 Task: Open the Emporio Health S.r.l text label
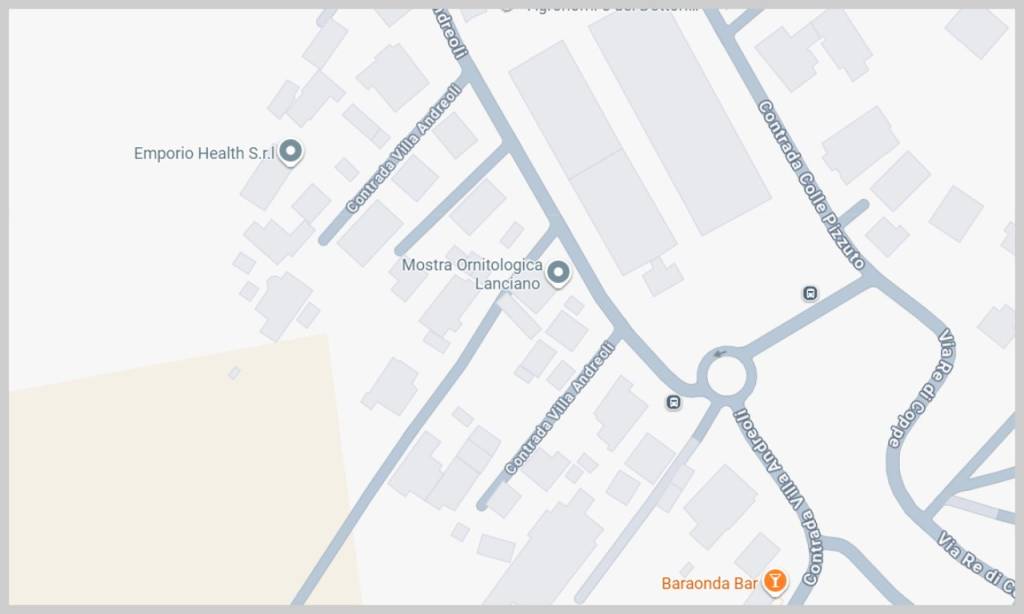(204, 154)
